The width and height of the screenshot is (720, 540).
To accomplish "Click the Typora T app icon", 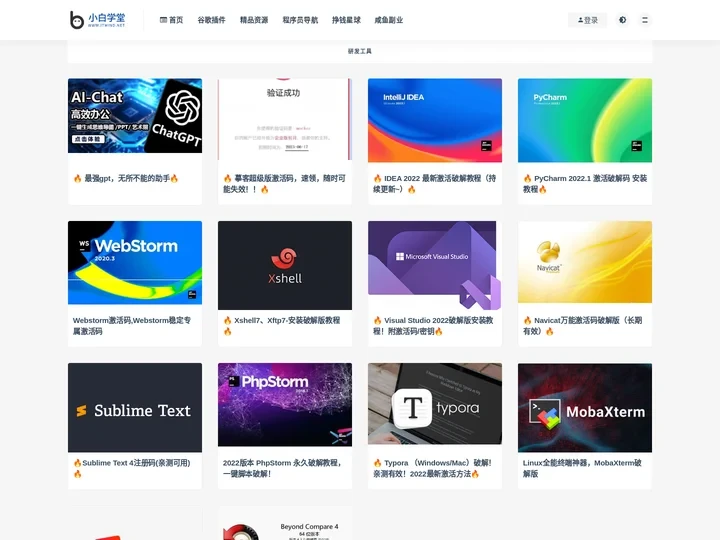I will (412, 408).
